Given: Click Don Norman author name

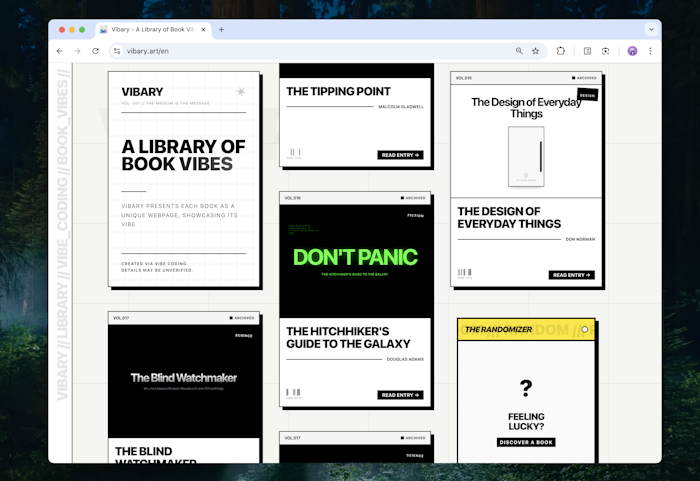Looking at the screenshot, I should [x=580, y=239].
